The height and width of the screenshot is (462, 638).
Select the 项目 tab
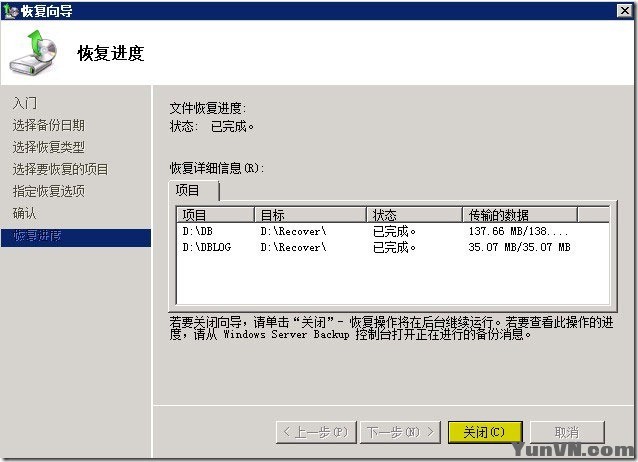point(194,190)
